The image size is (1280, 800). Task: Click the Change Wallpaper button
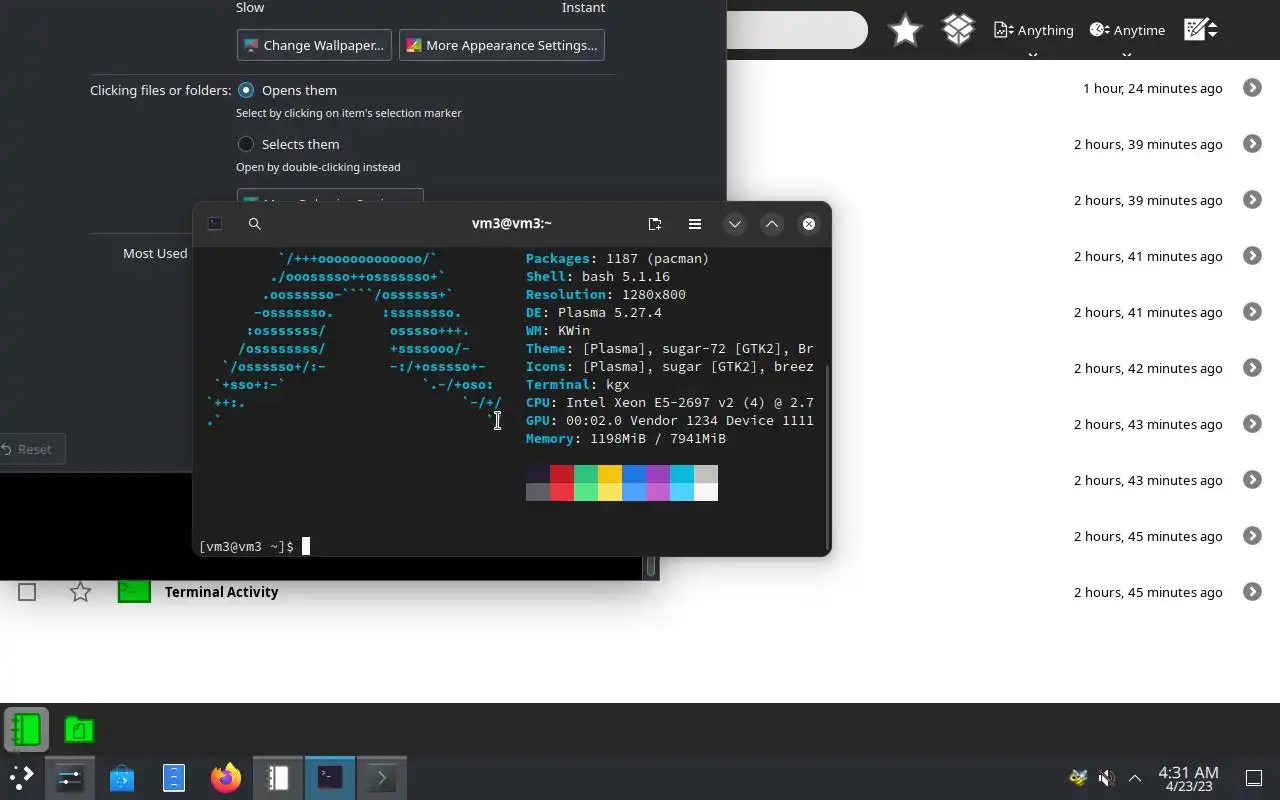pyautogui.click(x=314, y=45)
